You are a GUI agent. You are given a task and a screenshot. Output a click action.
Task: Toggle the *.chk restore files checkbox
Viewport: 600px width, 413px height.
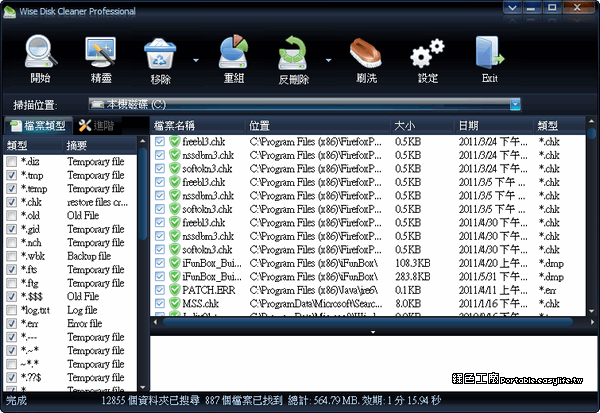(11, 202)
